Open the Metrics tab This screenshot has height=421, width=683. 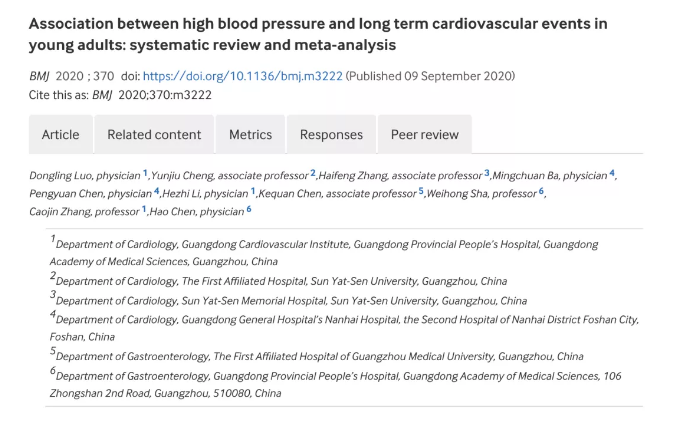pyautogui.click(x=250, y=135)
